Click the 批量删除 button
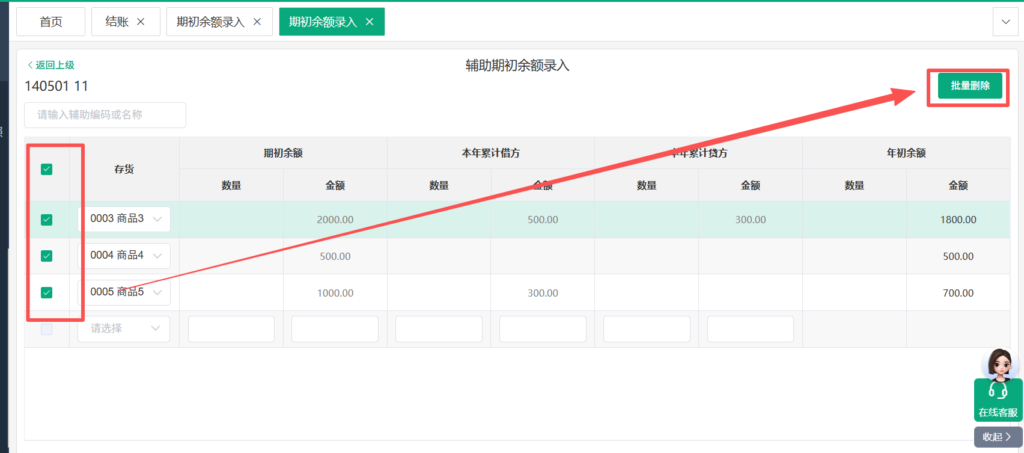The height and width of the screenshot is (453, 1024). (969, 87)
